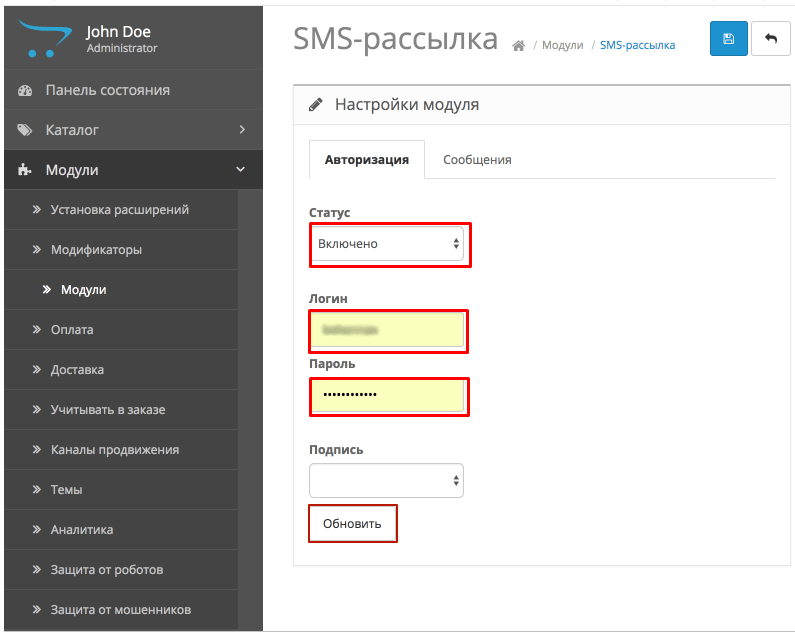The image size is (795, 636).
Task: Click the Модули puzzle-piece icon
Action: (24, 170)
